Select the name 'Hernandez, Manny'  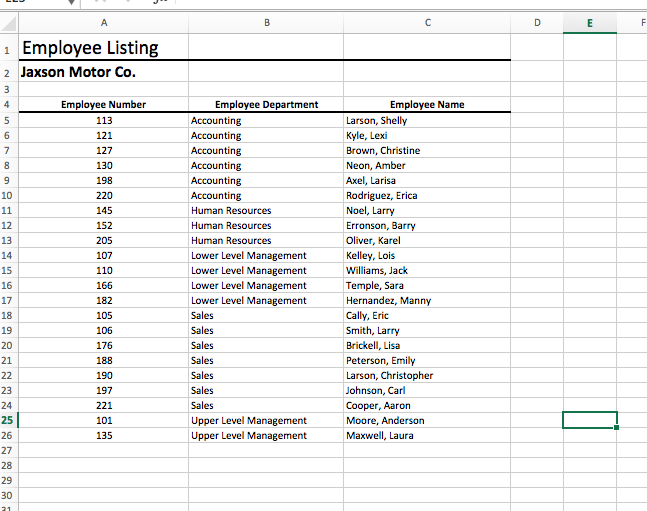pyautogui.click(x=388, y=300)
